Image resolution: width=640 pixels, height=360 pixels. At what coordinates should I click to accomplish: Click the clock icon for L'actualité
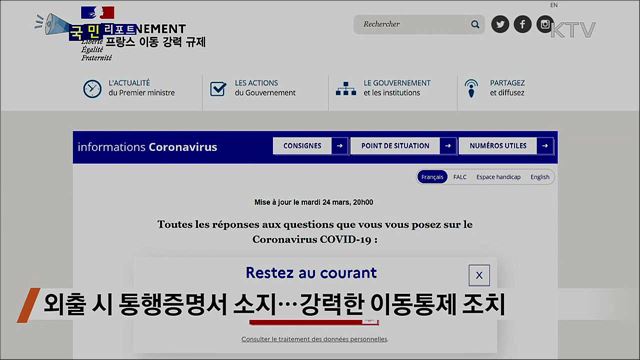click(x=92, y=89)
